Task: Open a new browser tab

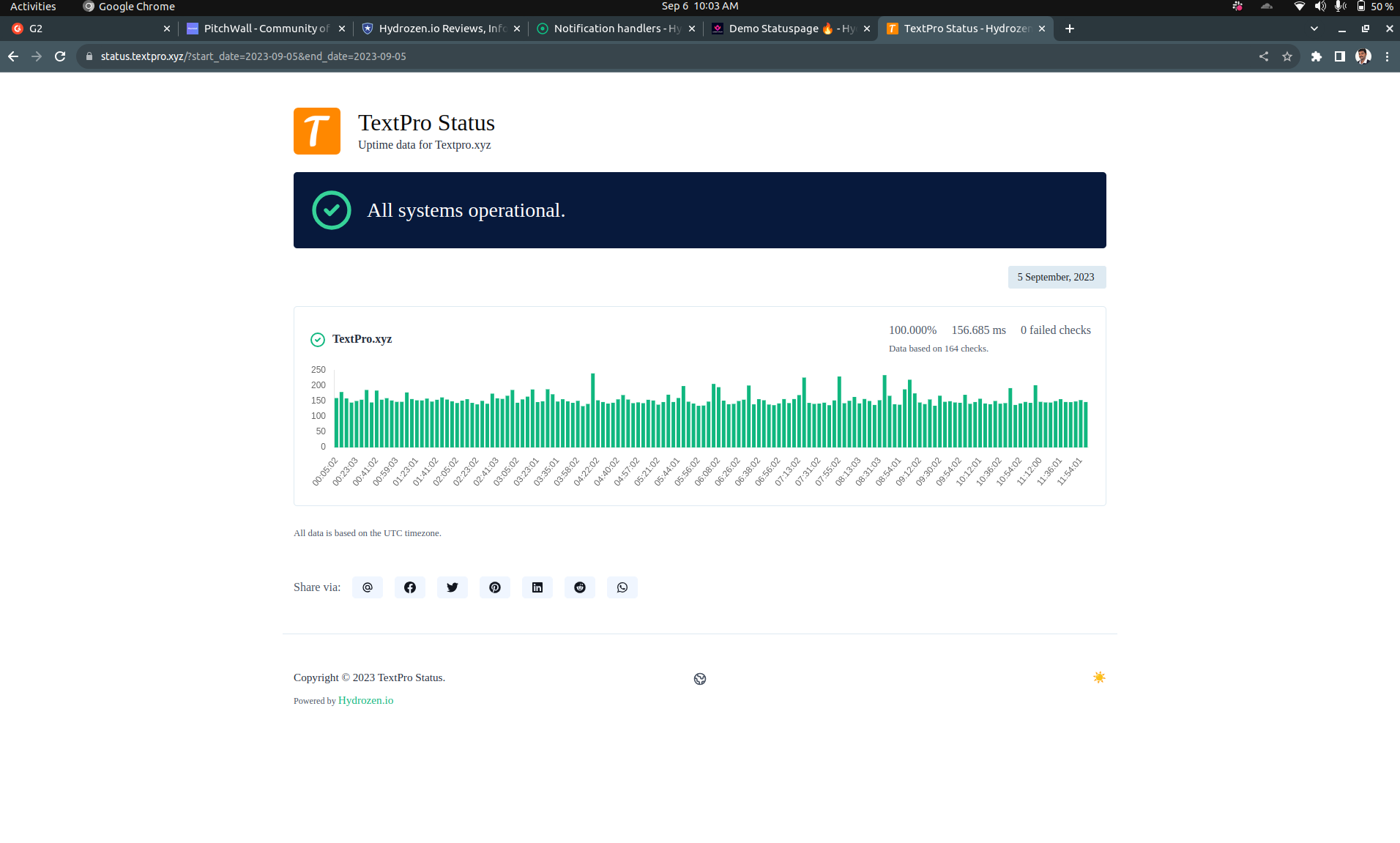Action: click(1070, 29)
